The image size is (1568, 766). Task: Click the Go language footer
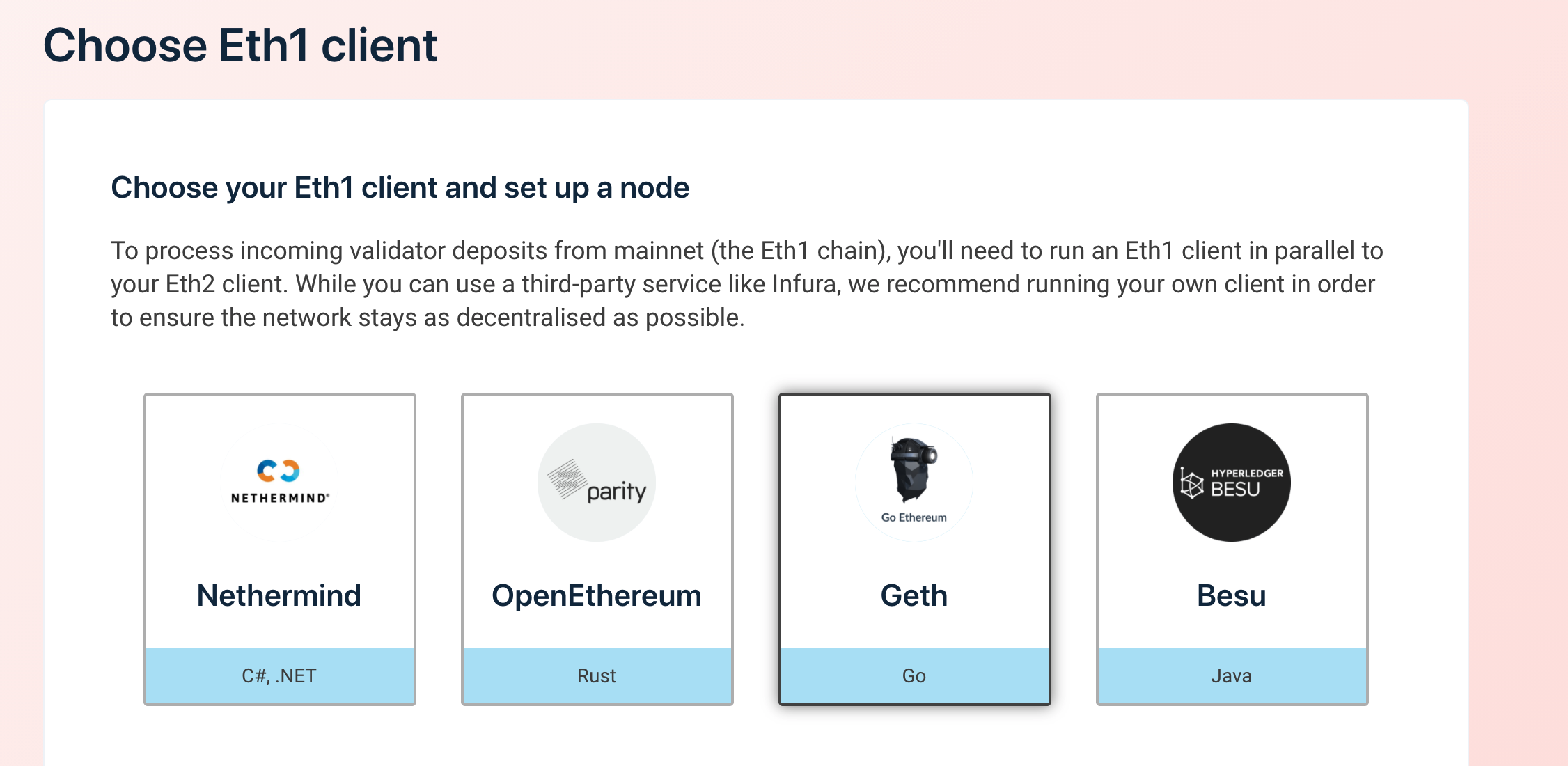(x=914, y=675)
